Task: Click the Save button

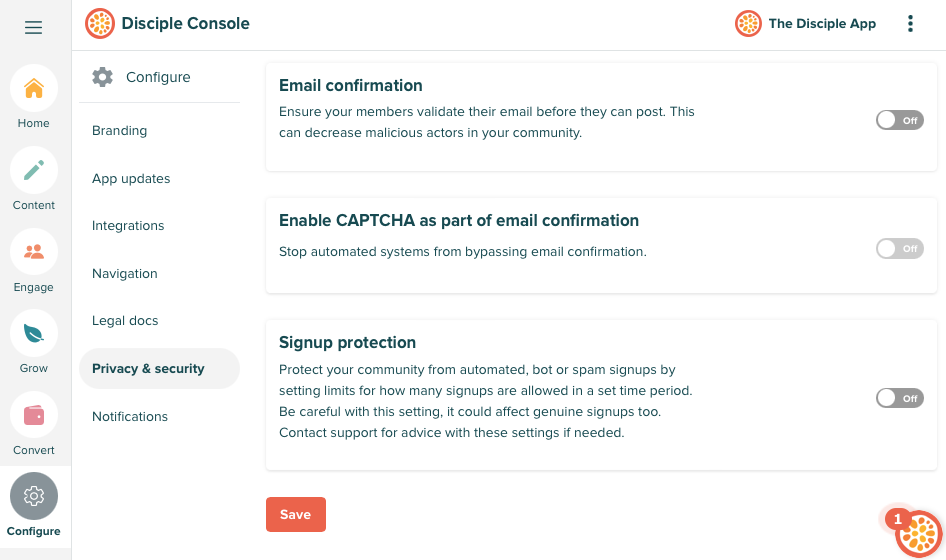Action: point(295,514)
